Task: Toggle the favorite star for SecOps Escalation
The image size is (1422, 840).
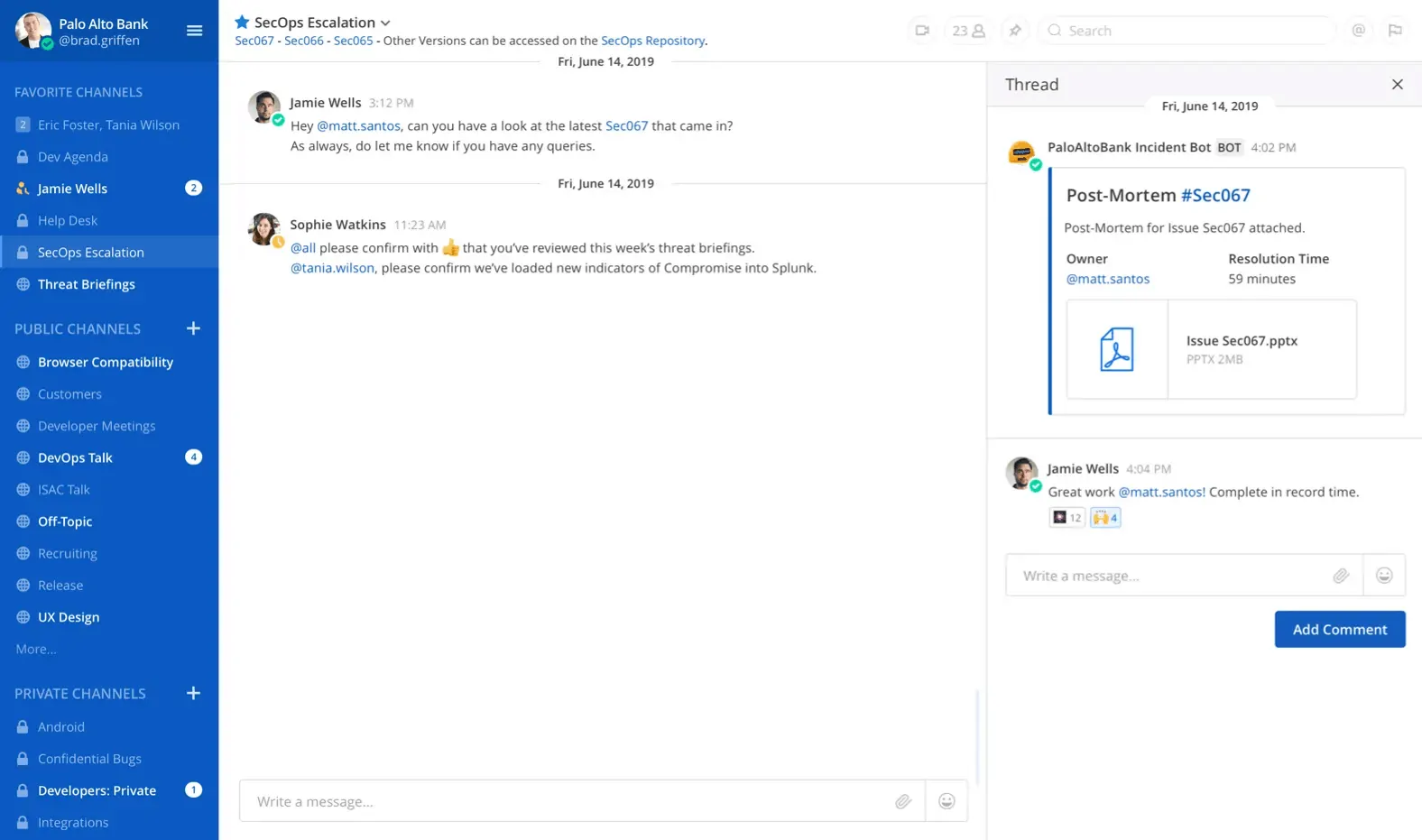Action: point(242,22)
